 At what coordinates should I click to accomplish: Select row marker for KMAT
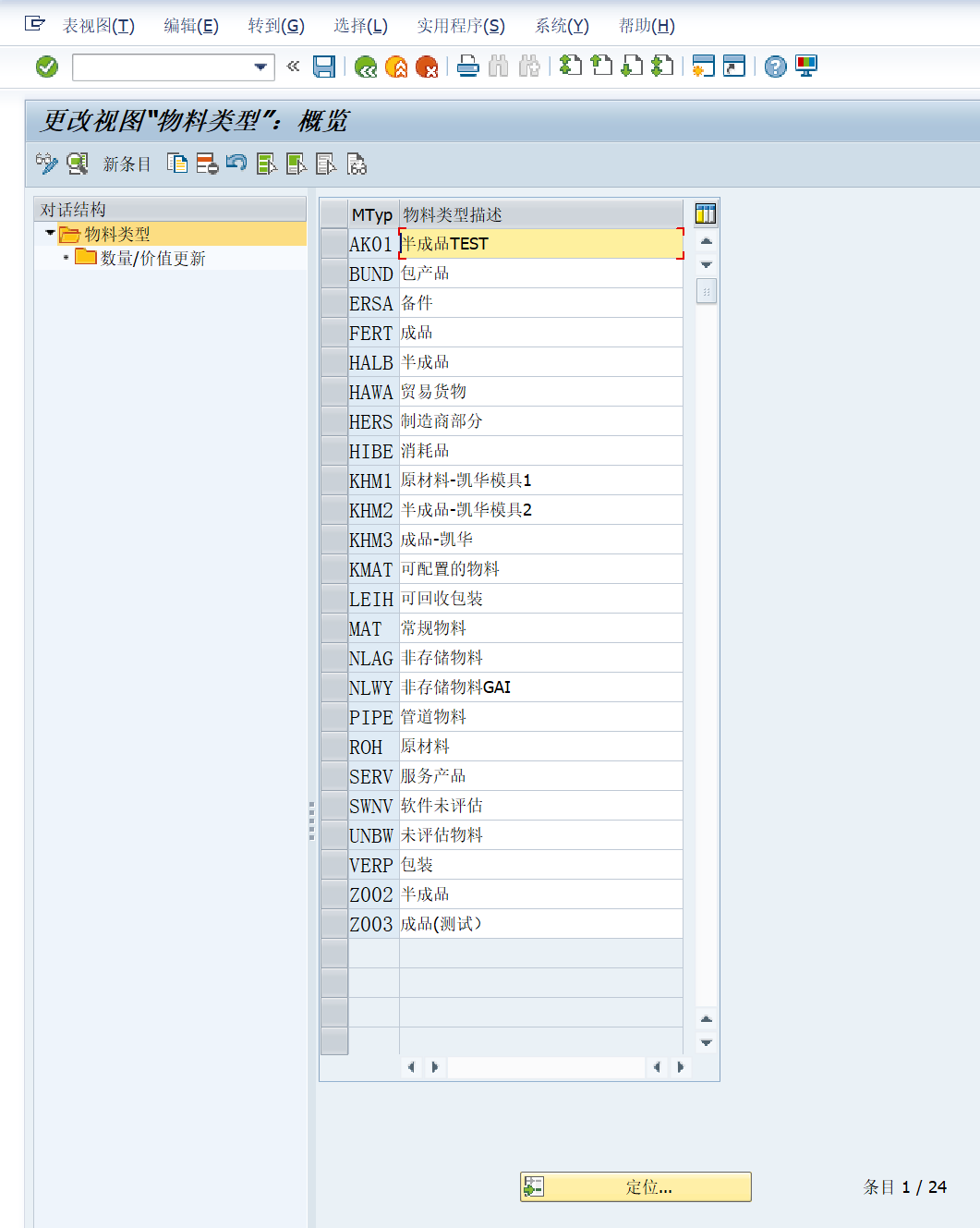pos(333,569)
